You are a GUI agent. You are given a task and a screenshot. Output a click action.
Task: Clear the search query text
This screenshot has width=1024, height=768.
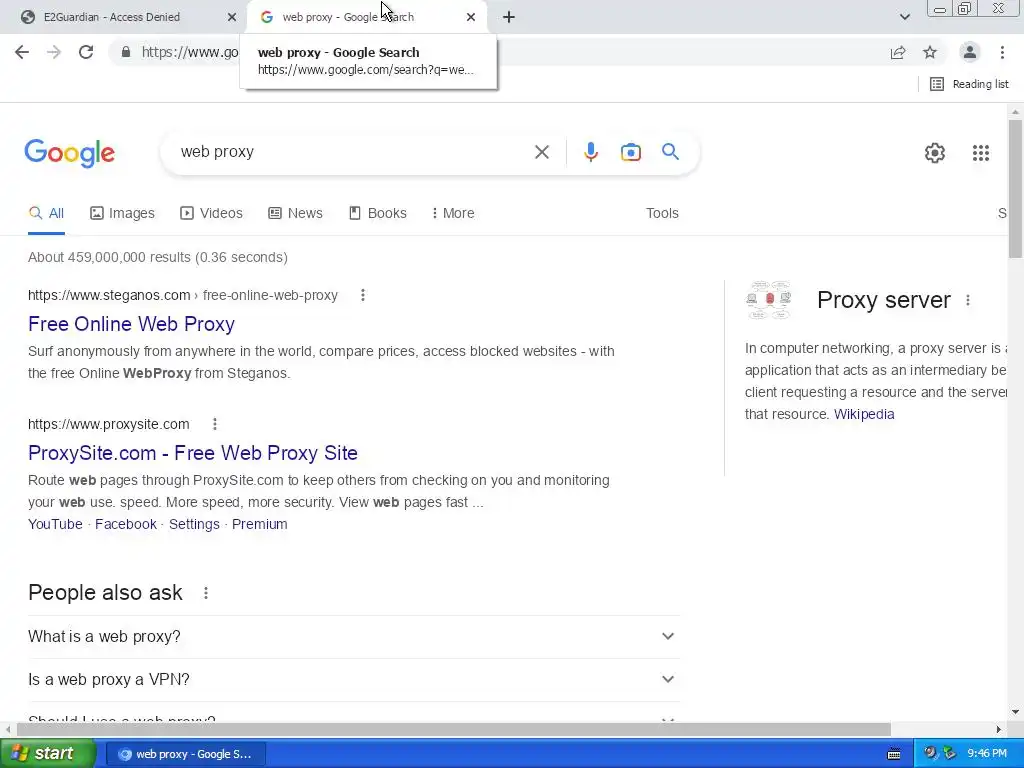[x=541, y=152]
